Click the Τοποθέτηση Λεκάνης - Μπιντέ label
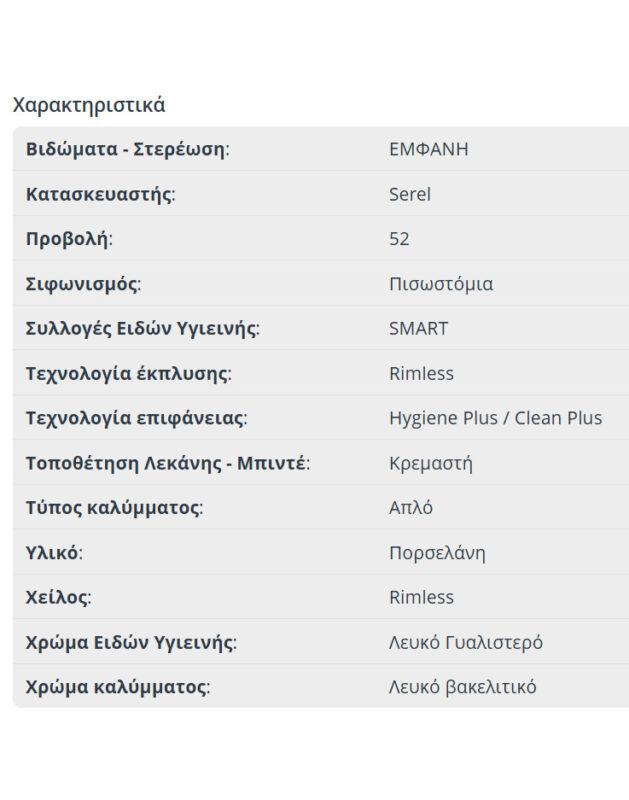The image size is (629, 800). click(167, 463)
